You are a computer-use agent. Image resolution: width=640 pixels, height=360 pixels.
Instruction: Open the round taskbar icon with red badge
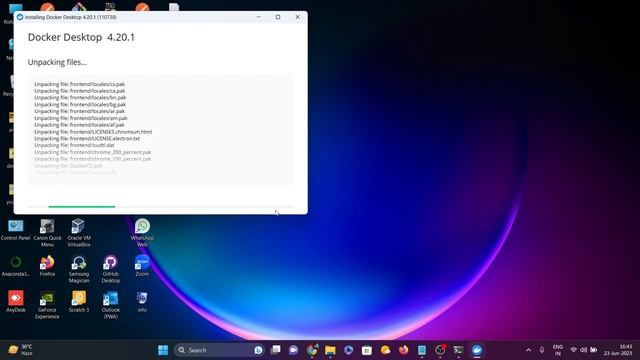point(440,350)
